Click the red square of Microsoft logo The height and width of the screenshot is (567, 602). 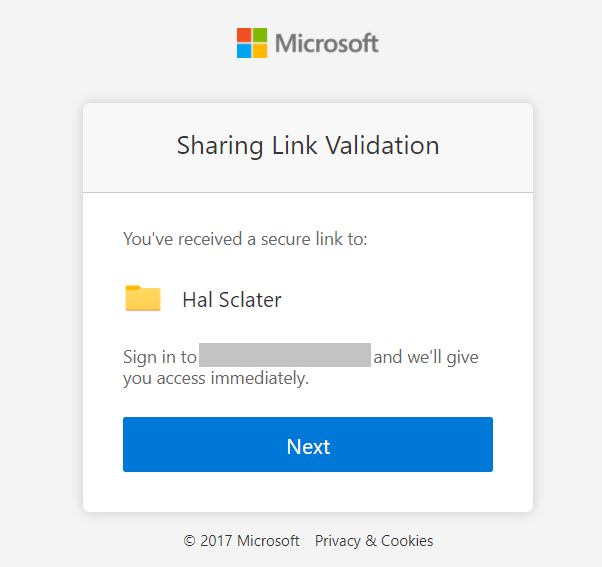244,35
